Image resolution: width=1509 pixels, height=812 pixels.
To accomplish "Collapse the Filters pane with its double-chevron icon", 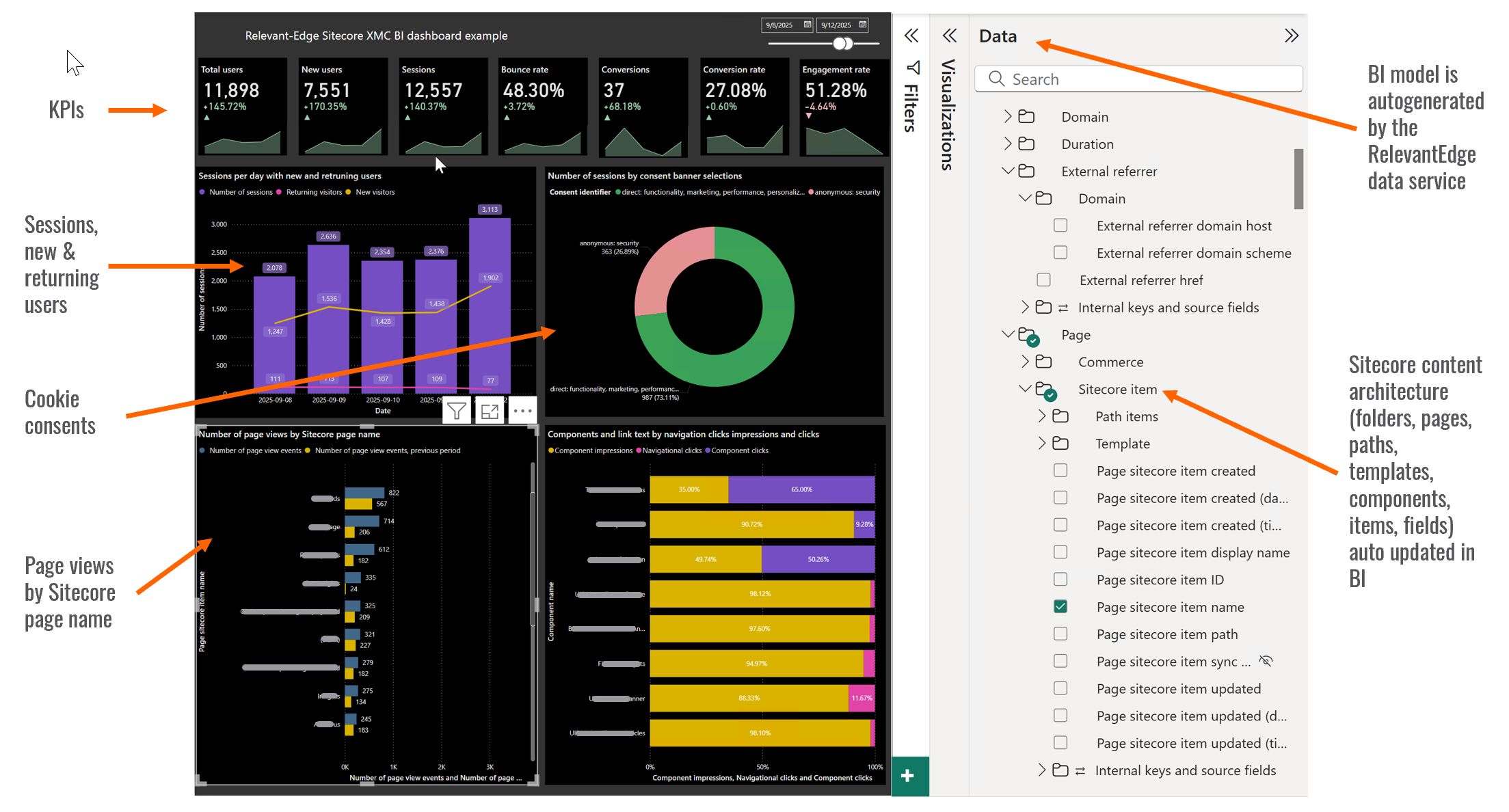I will pos(911,35).
